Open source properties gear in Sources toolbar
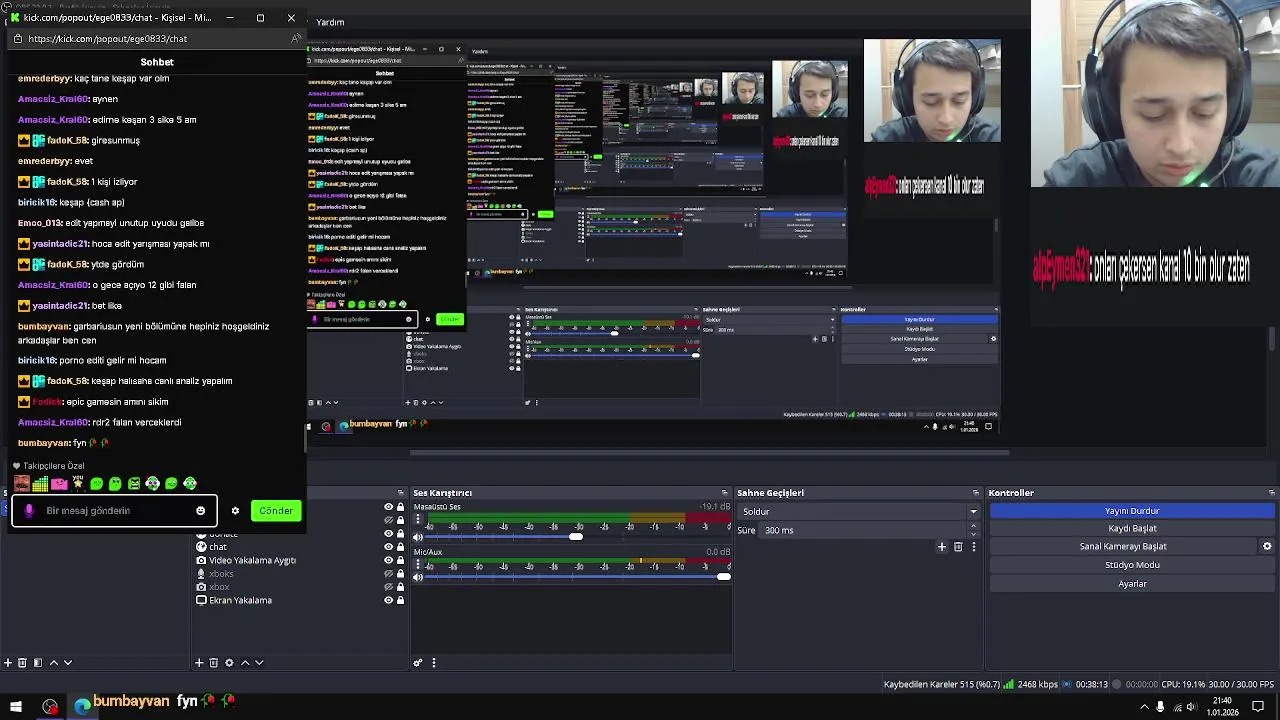This screenshot has height=720, width=1280. [229, 662]
